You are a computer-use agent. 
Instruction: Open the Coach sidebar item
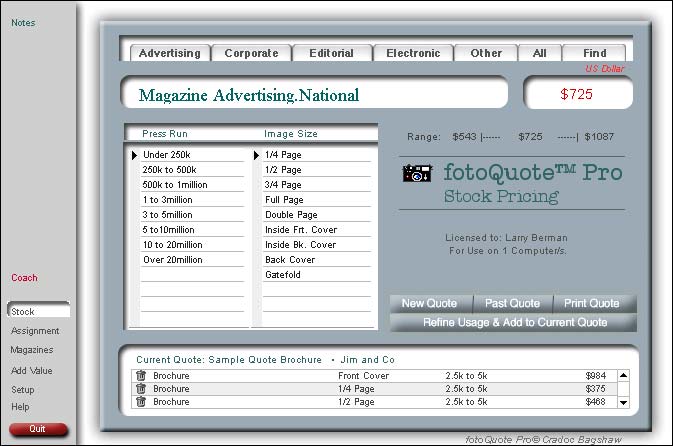click(x=24, y=278)
